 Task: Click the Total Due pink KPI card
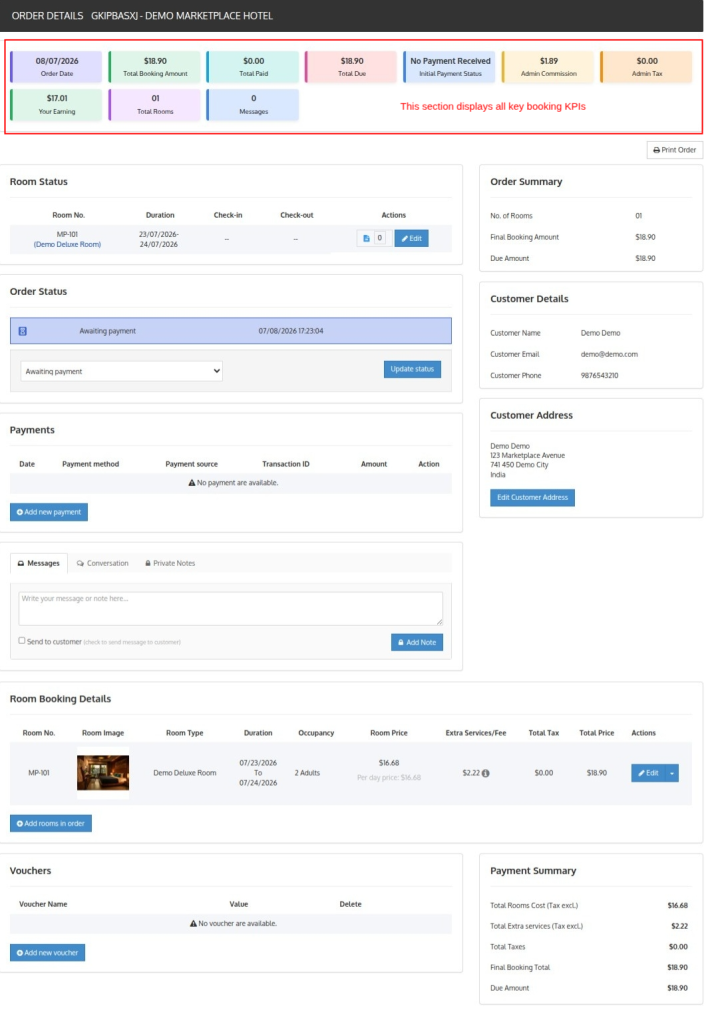tap(351, 67)
